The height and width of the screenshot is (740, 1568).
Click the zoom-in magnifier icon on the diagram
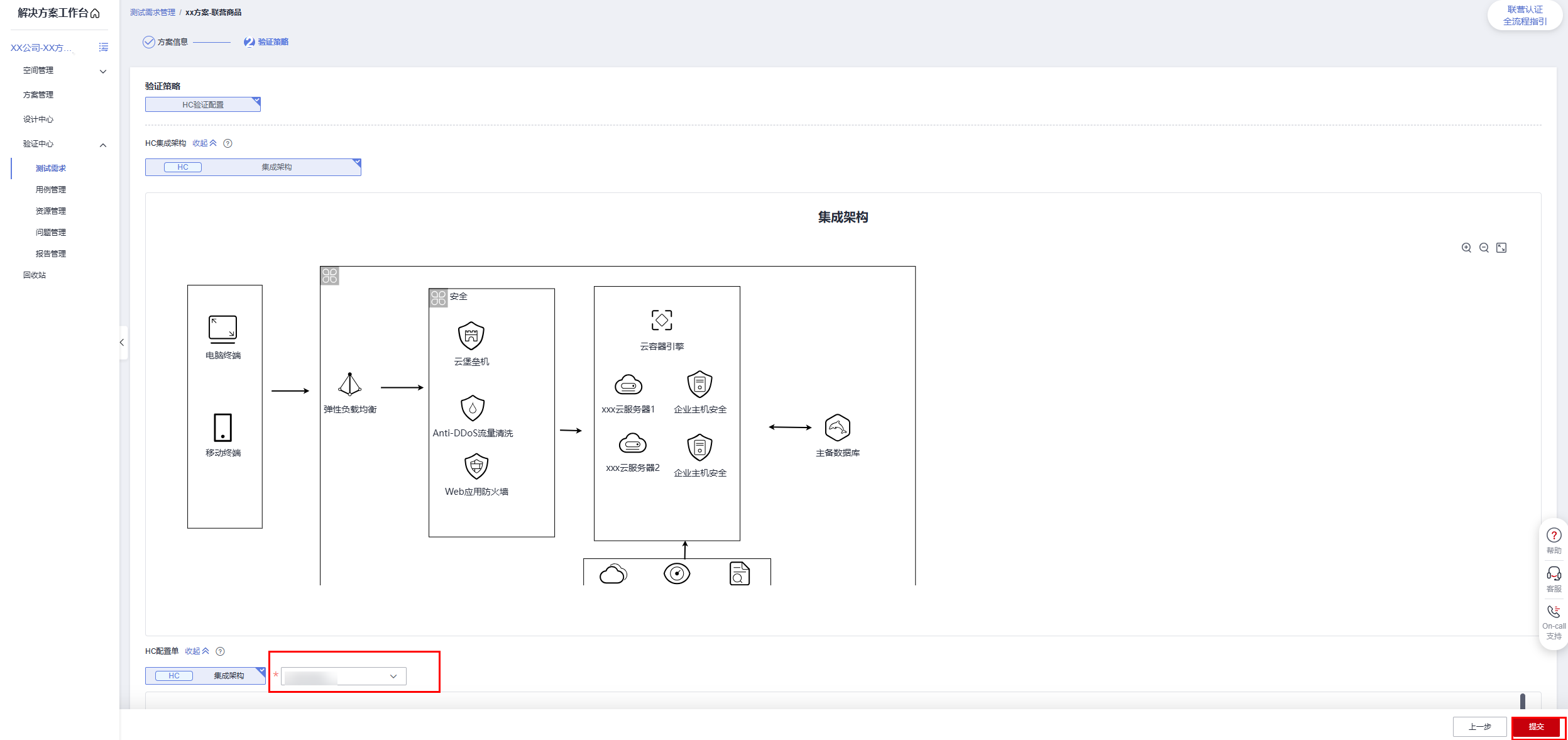[x=1466, y=248]
